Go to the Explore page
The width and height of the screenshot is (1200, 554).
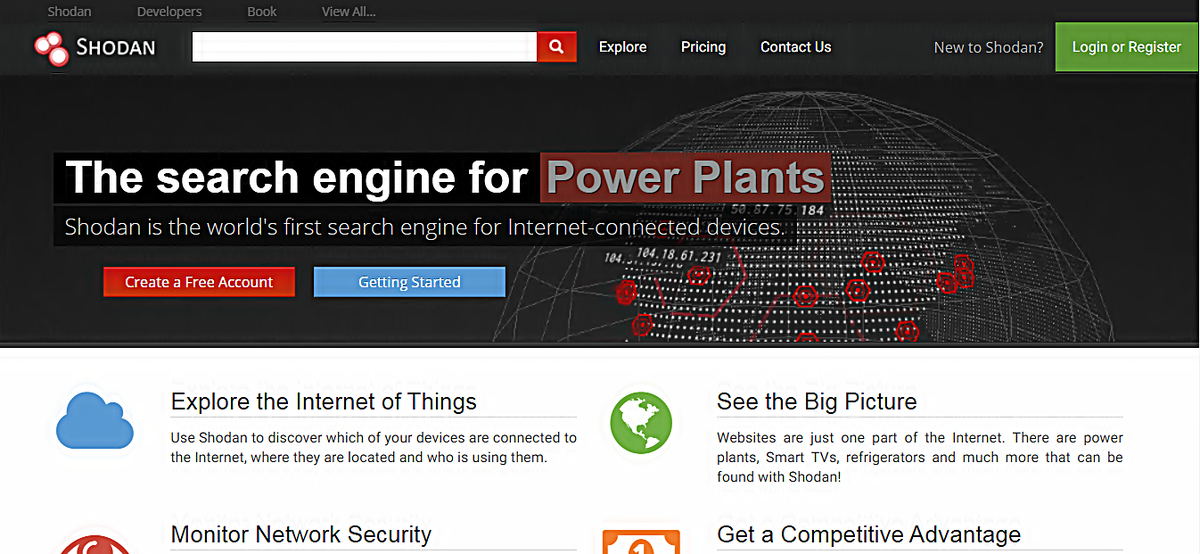tap(623, 47)
